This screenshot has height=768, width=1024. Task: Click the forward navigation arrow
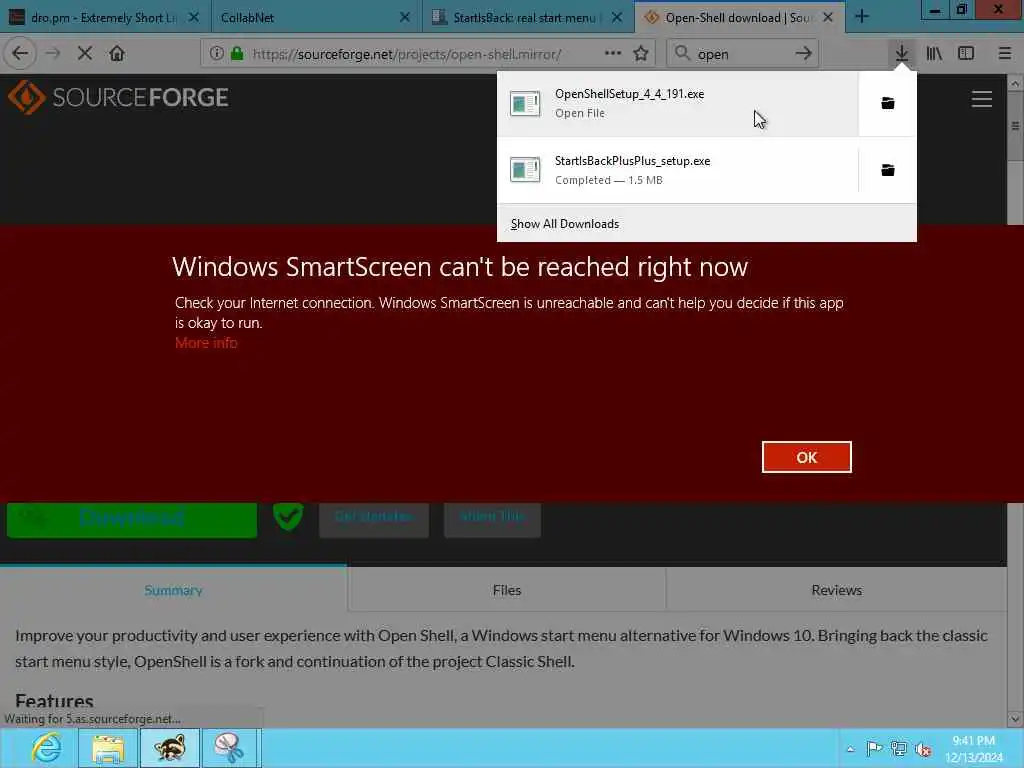53,54
